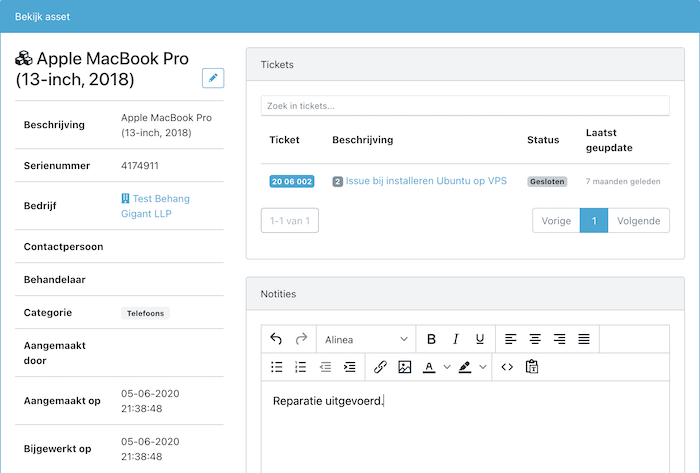
Task: Undo the last change in notes editor
Action: (x=276, y=339)
